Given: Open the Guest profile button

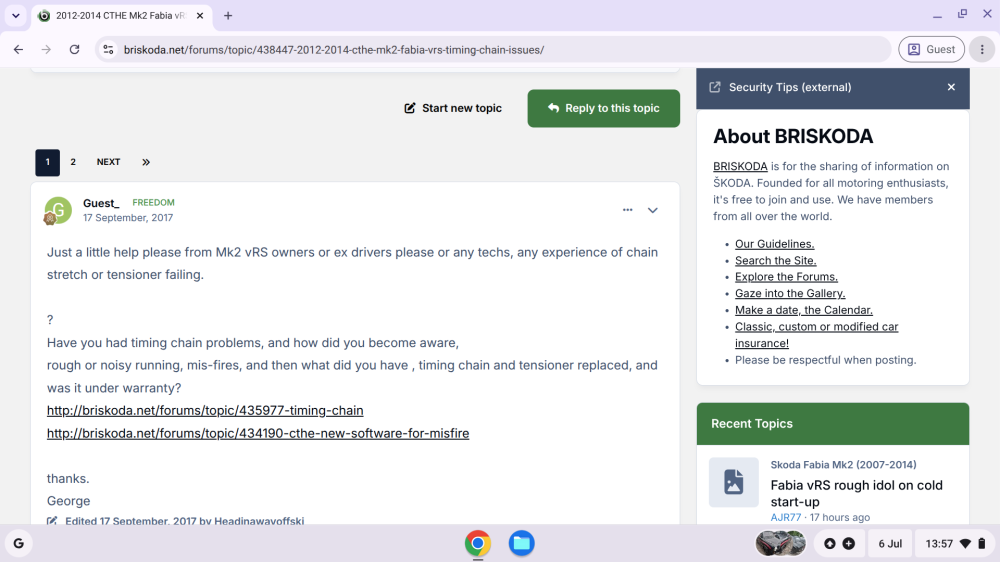Looking at the screenshot, I should tap(931, 49).
